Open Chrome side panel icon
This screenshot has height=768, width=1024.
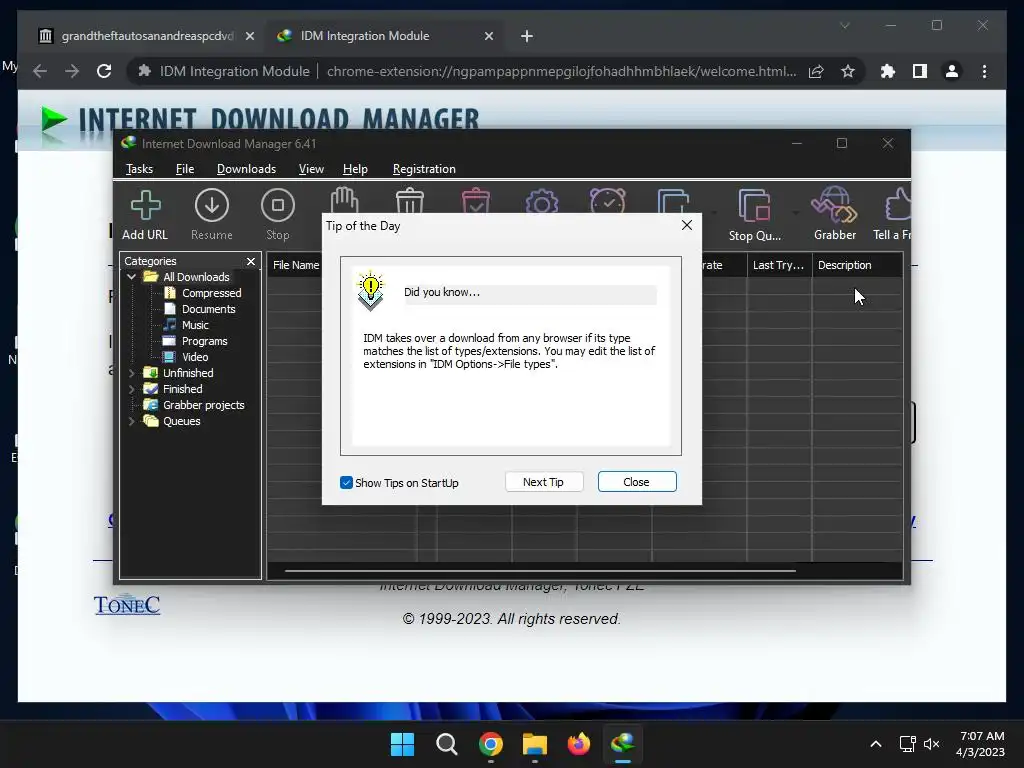[x=920, y=71]
